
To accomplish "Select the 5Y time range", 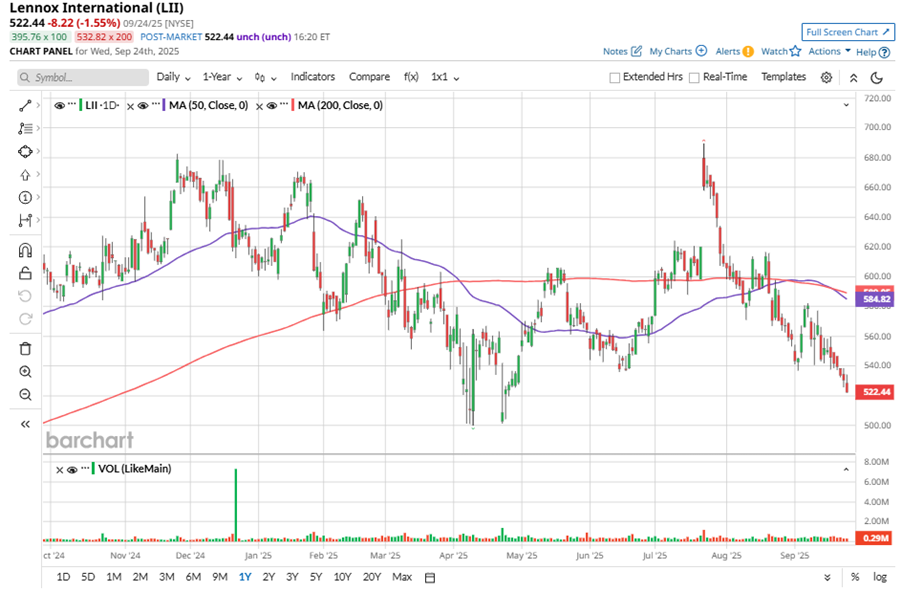I will coord(316,576).
